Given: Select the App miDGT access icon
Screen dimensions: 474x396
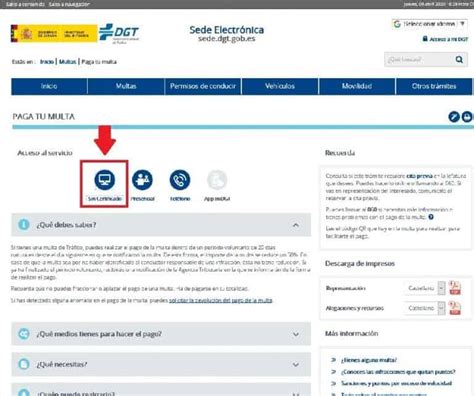Looking at the screenshot, I should coord(217,180).
